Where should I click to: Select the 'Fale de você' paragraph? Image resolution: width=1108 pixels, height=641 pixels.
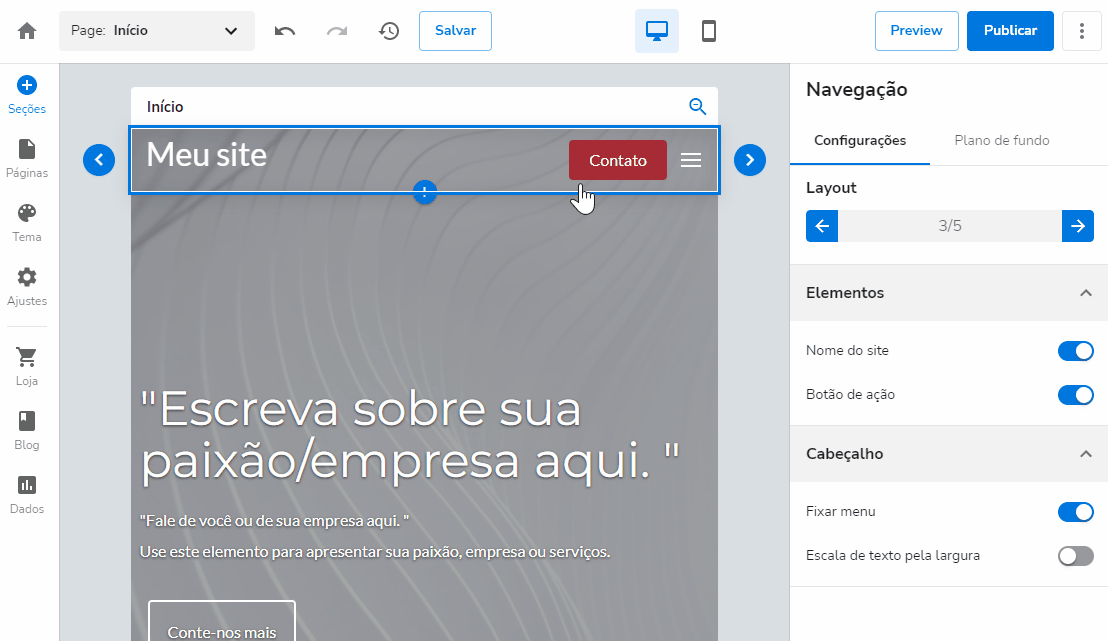[x=274, y=521]
